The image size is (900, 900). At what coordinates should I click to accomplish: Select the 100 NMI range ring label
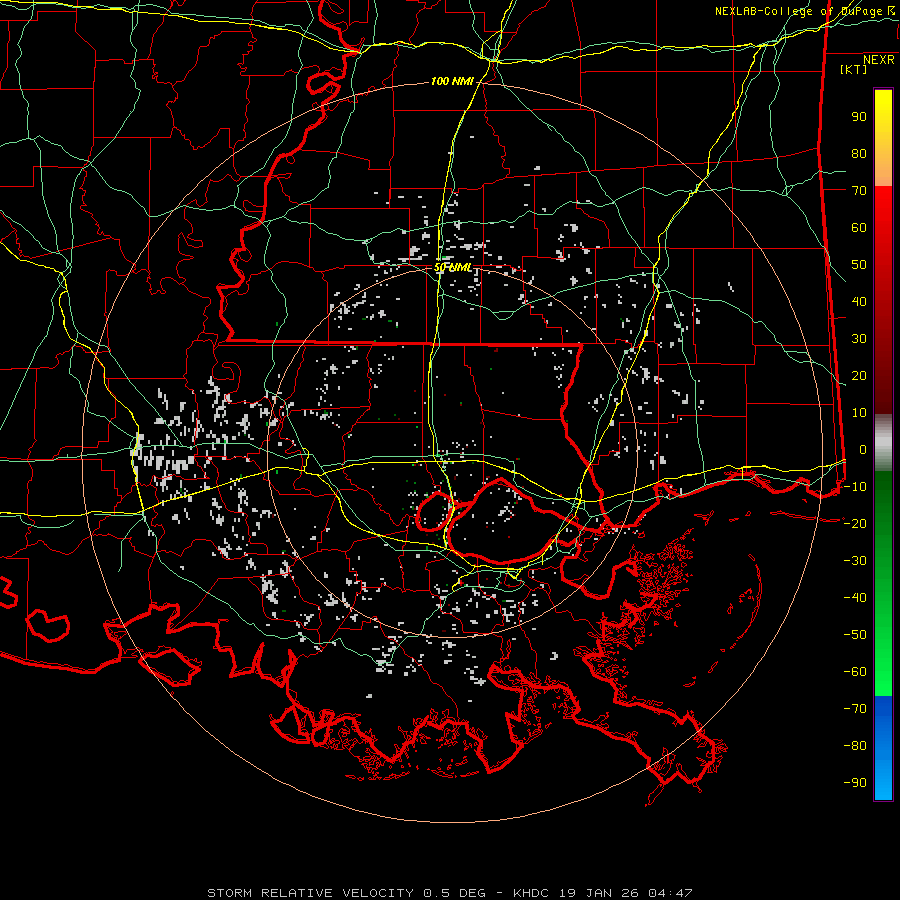[452, 82]
